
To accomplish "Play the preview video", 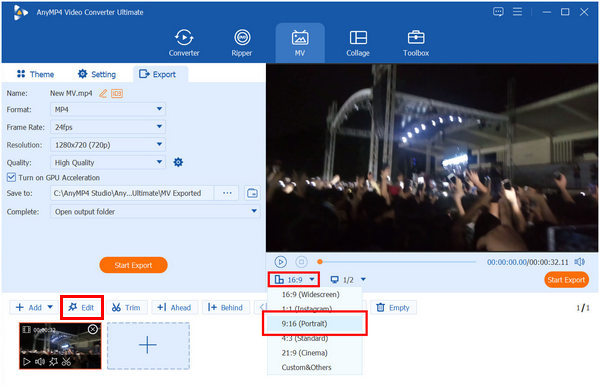I will pos(280,262).
